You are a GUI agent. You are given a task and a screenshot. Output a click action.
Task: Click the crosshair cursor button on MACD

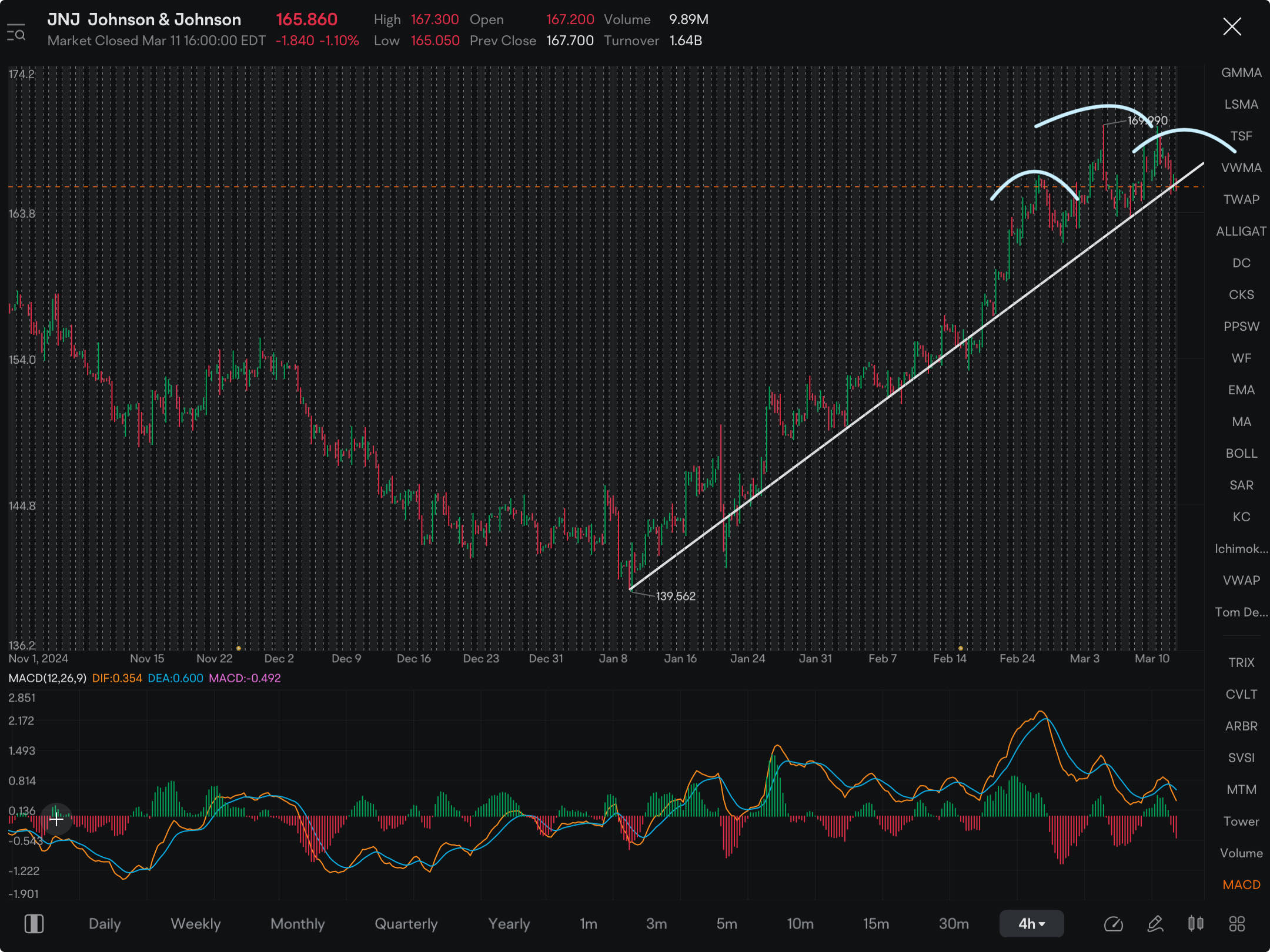tap(56, 819)
